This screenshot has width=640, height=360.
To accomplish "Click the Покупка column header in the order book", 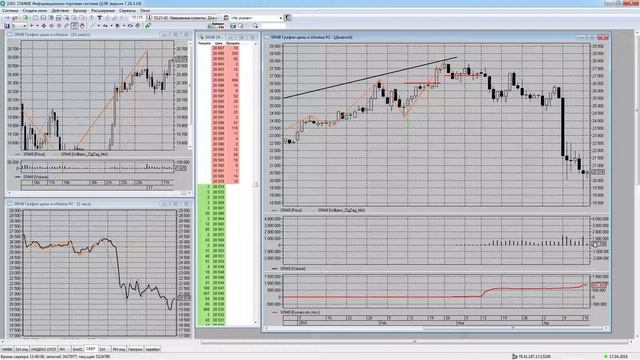I will [x=204, y=43].
